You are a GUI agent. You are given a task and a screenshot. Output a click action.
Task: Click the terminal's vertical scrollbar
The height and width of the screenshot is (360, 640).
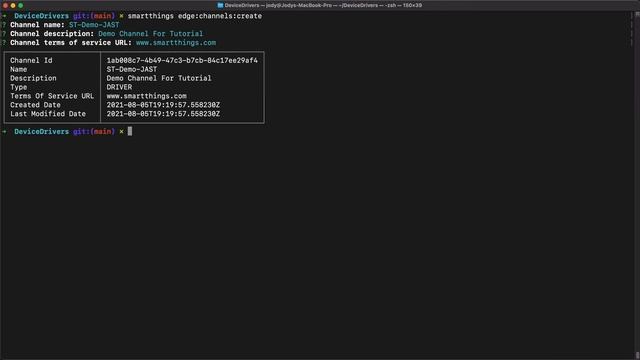coord(637,185)
